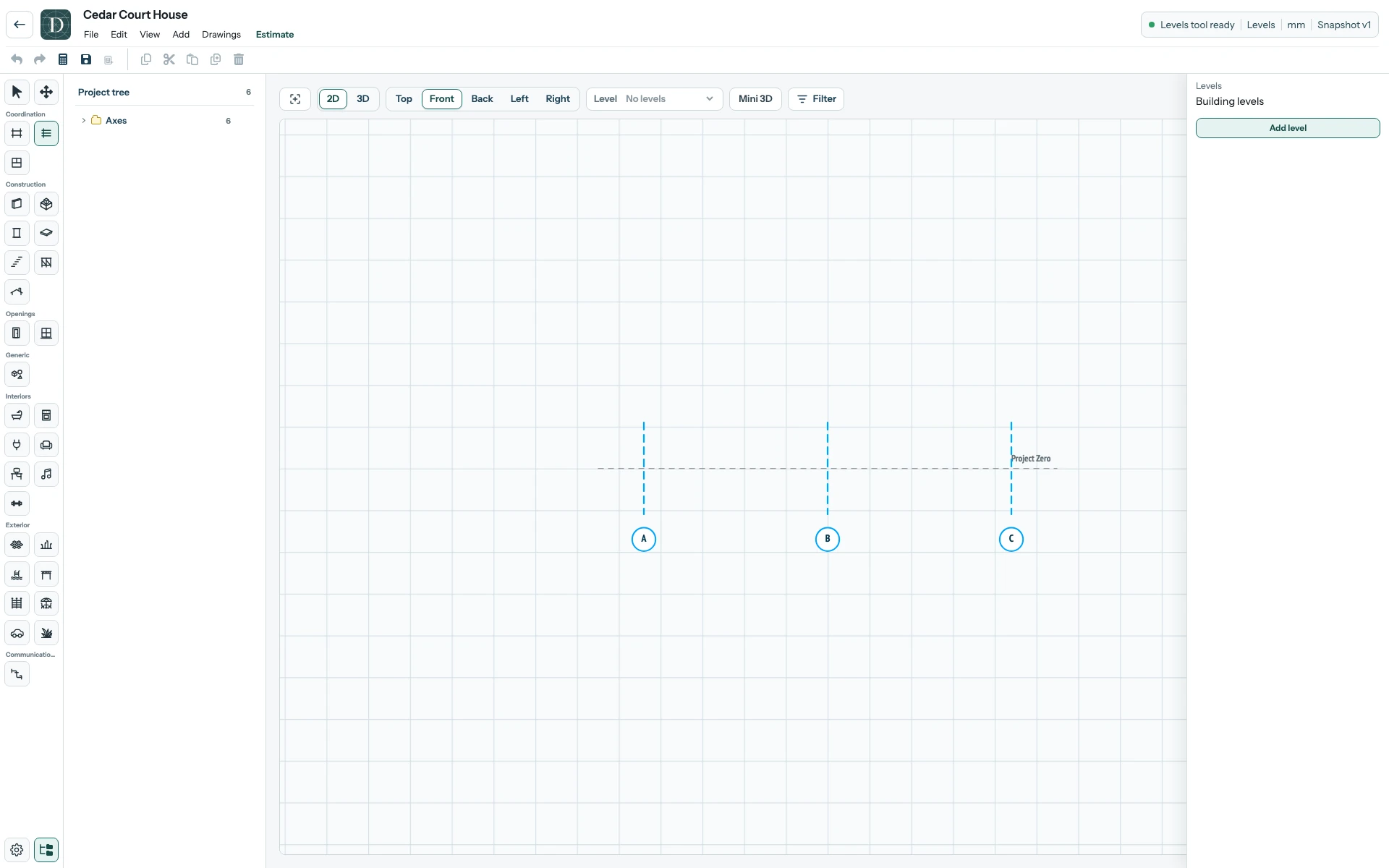Toggle the project tree panel icon
This screenshot has height=868, width=1389.
click(46, 850)
